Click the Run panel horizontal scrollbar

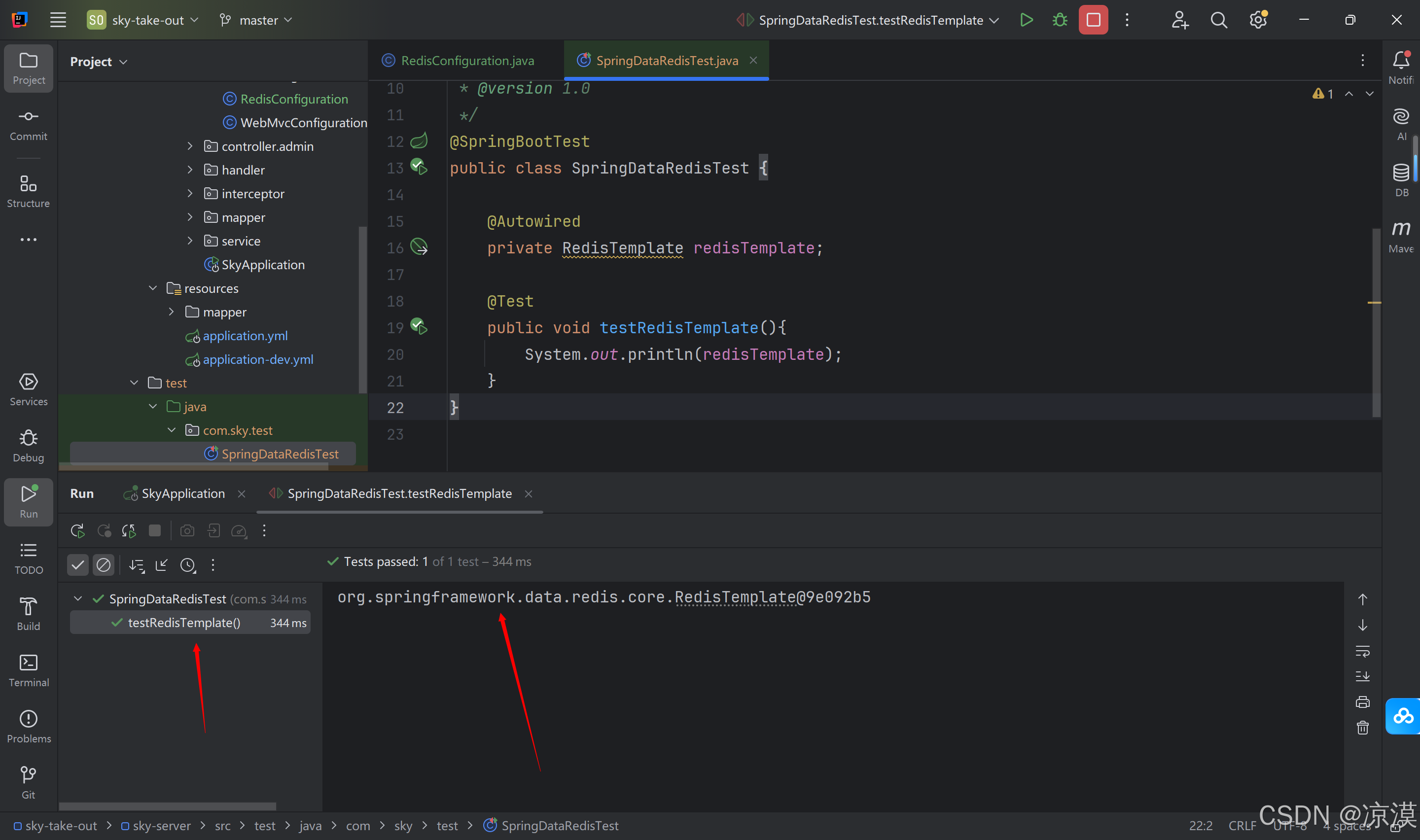click(x=168, y=806)
